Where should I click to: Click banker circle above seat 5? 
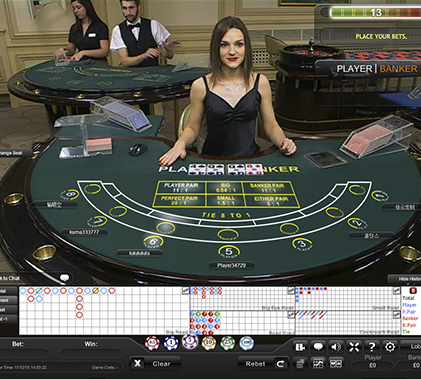pyautogui.click(x=228, y=235)
